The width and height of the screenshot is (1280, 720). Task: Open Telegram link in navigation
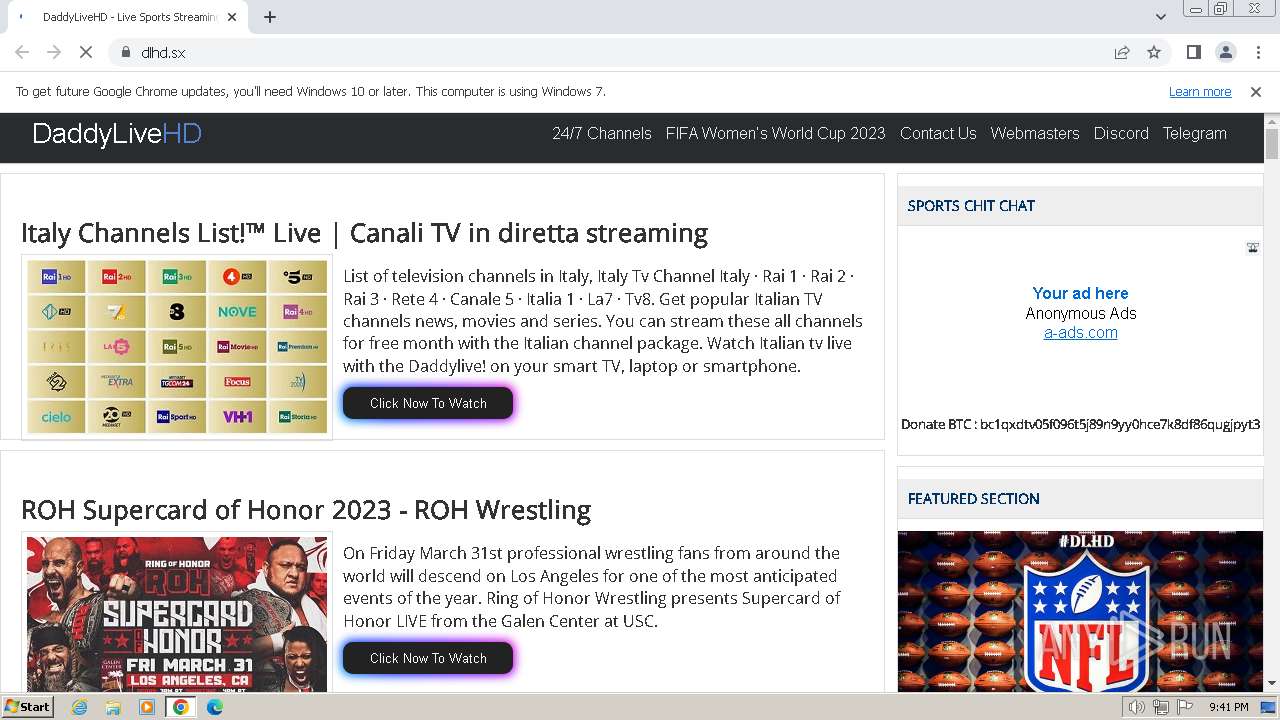[x=1194, y=133]
